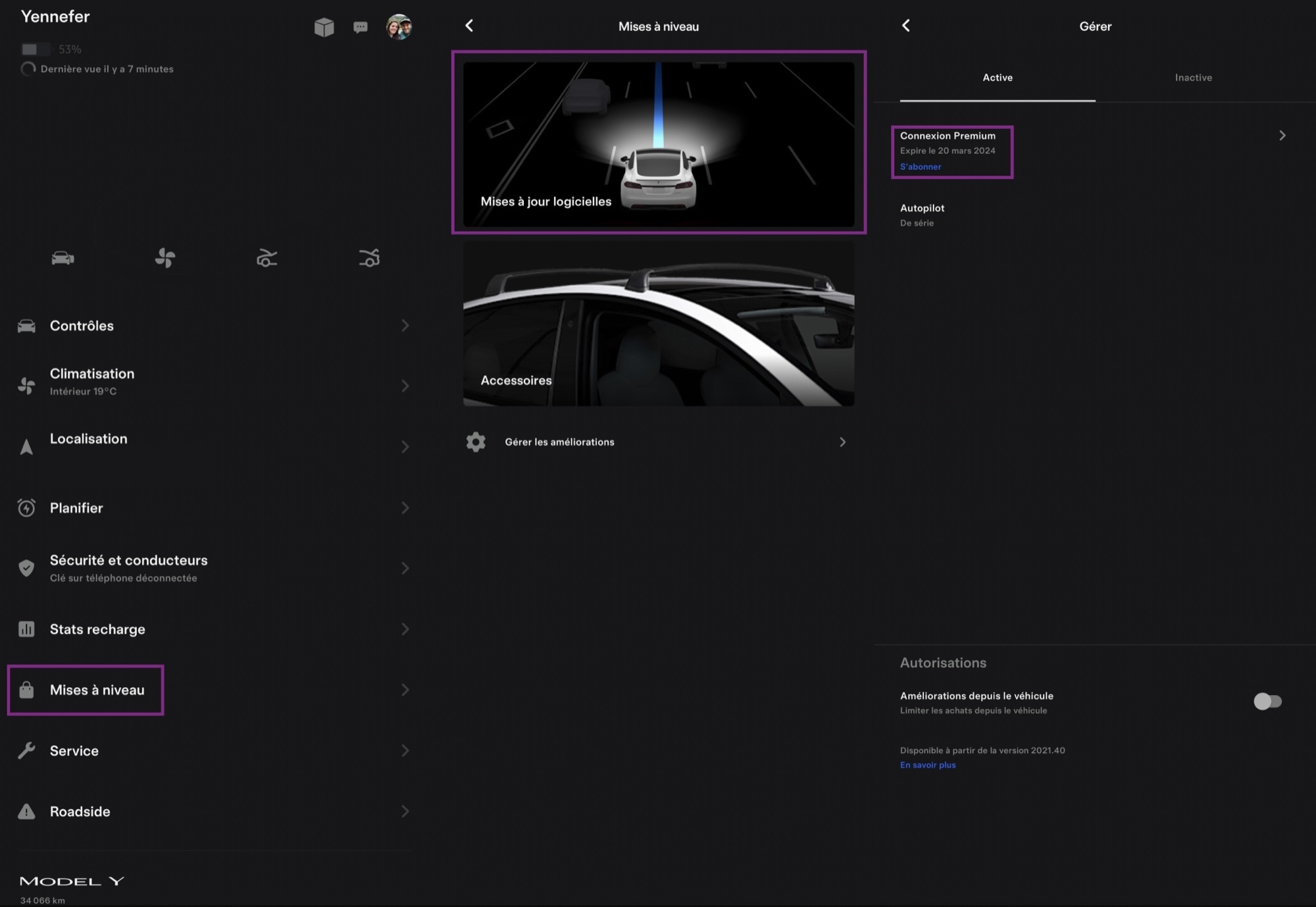The image size is (1316, 907).
Task: Expand the Sécurité et conducteurs chevron
Action: pyautogui.click(x=405, y=568)
